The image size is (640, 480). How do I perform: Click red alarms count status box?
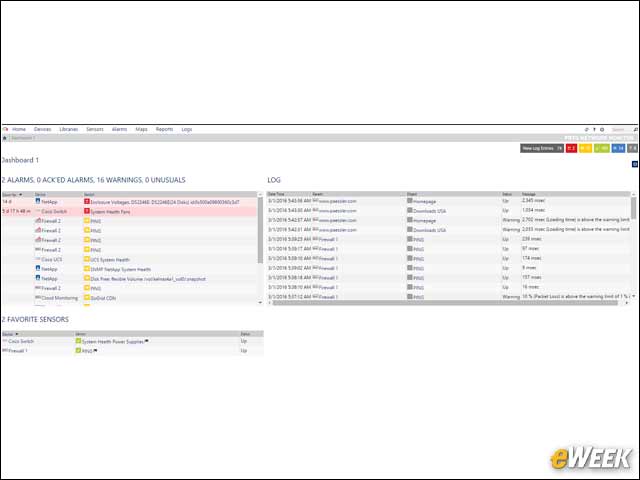pyautogui.click(x=571, y=148)
